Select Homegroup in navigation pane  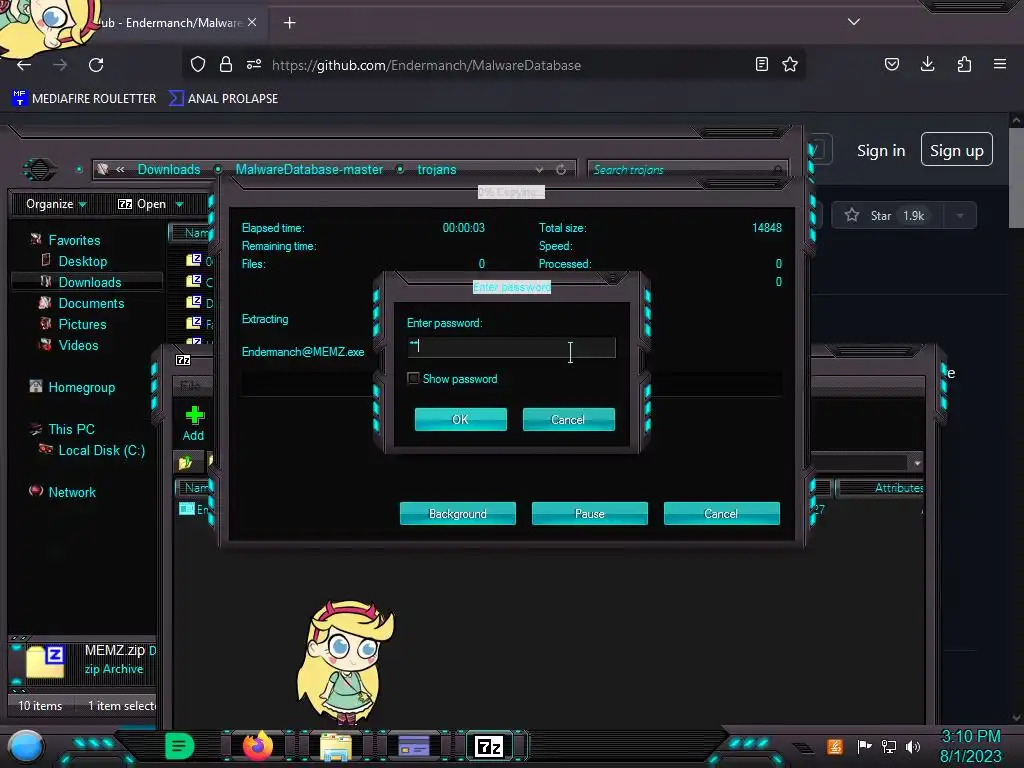pos(81,387)
